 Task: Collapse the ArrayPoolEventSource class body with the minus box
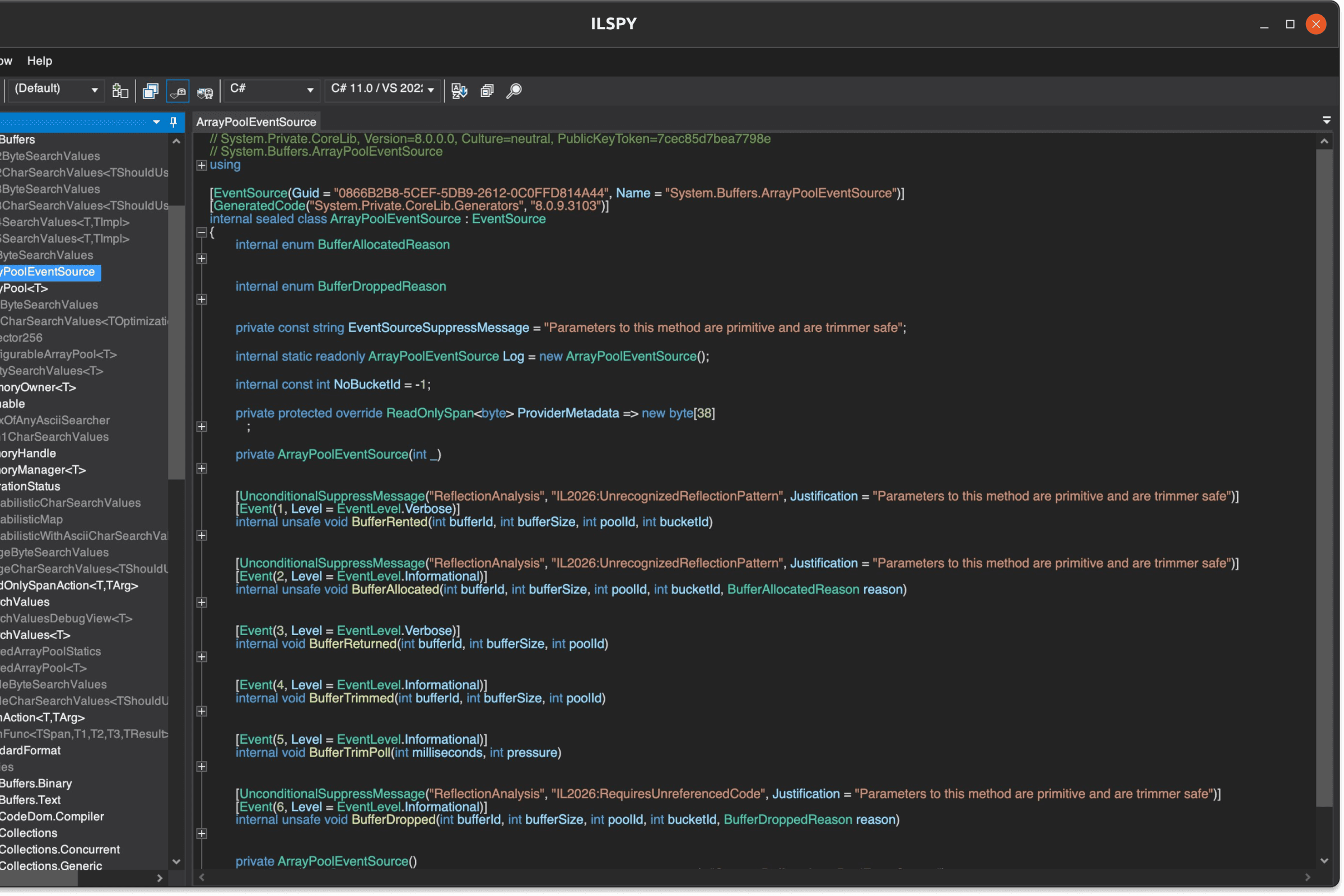pos(201,232)
